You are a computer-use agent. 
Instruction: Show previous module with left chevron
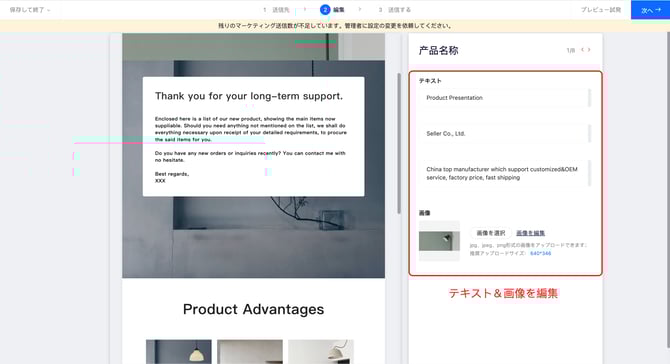point(582,50)
